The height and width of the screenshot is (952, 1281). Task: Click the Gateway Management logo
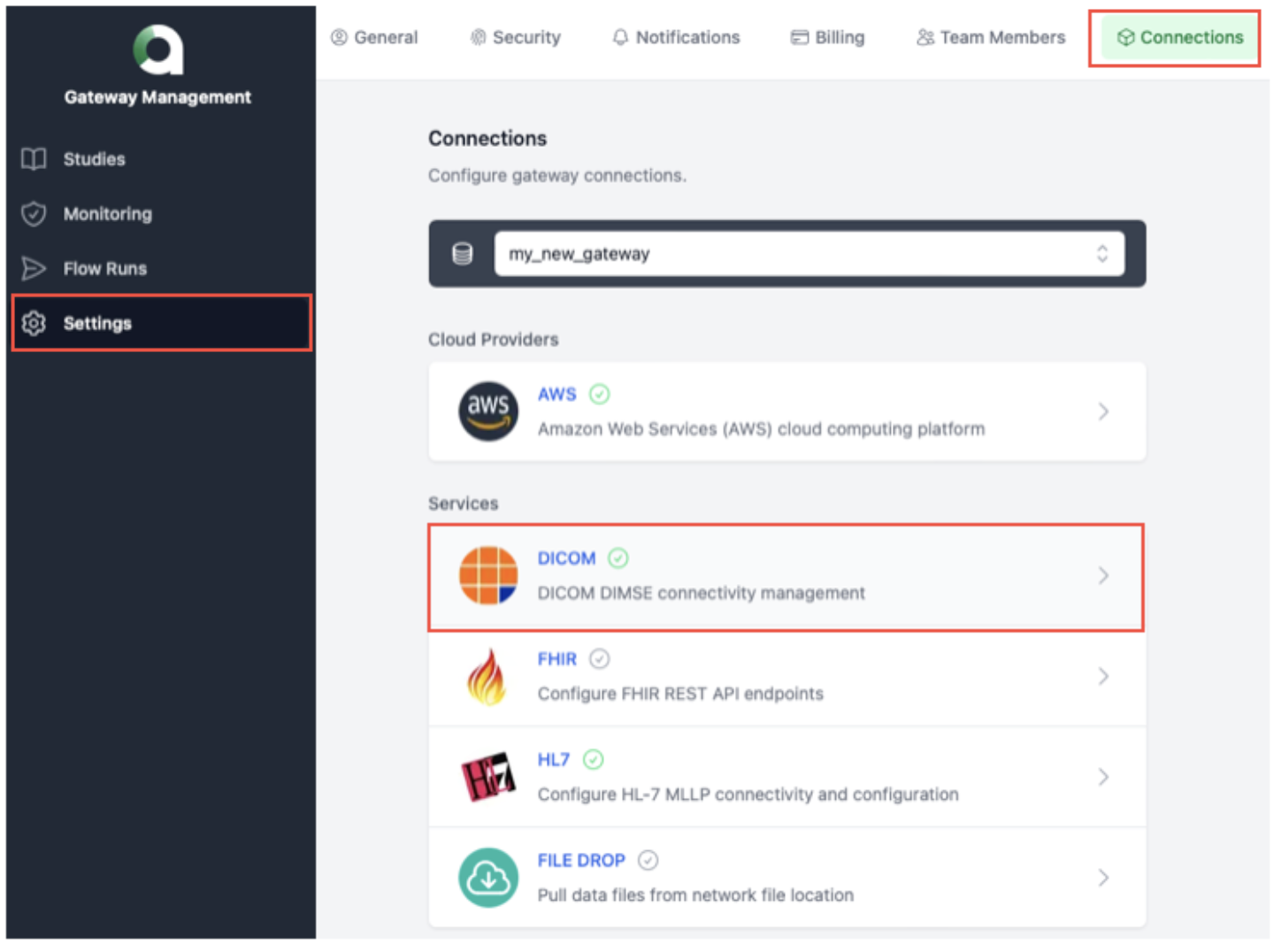158,50
